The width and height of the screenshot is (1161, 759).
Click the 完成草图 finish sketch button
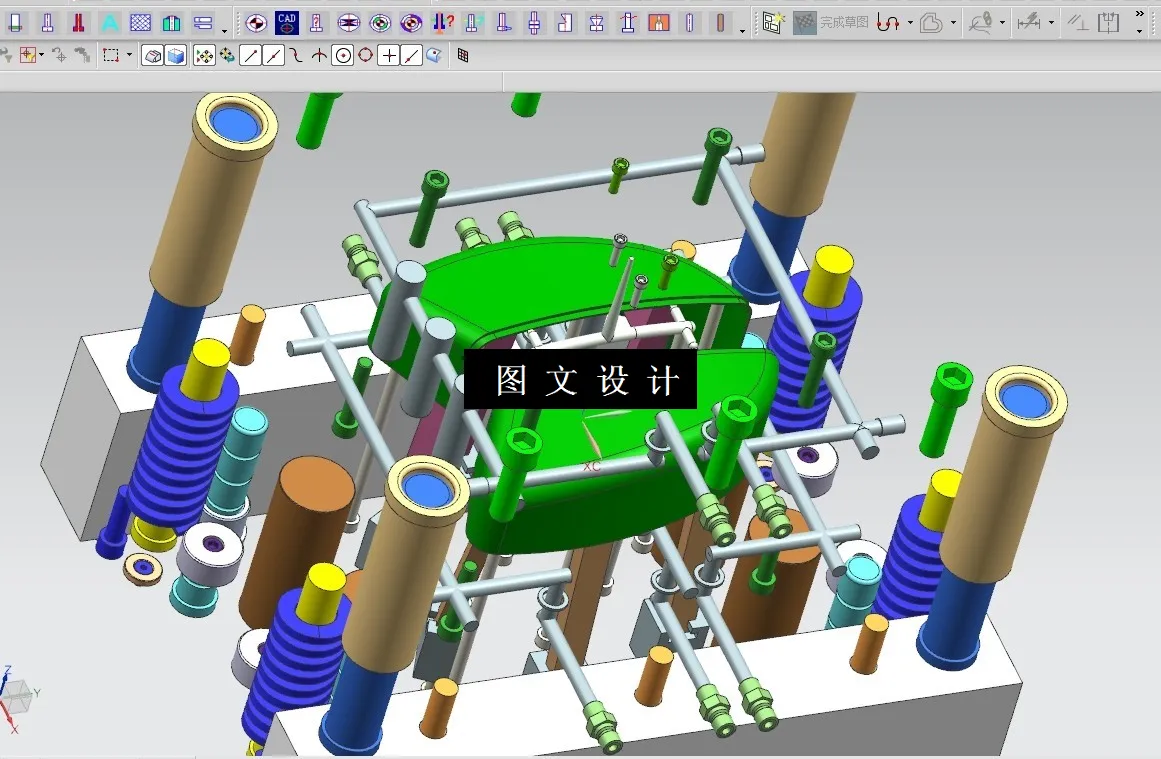tap(843, 22)
